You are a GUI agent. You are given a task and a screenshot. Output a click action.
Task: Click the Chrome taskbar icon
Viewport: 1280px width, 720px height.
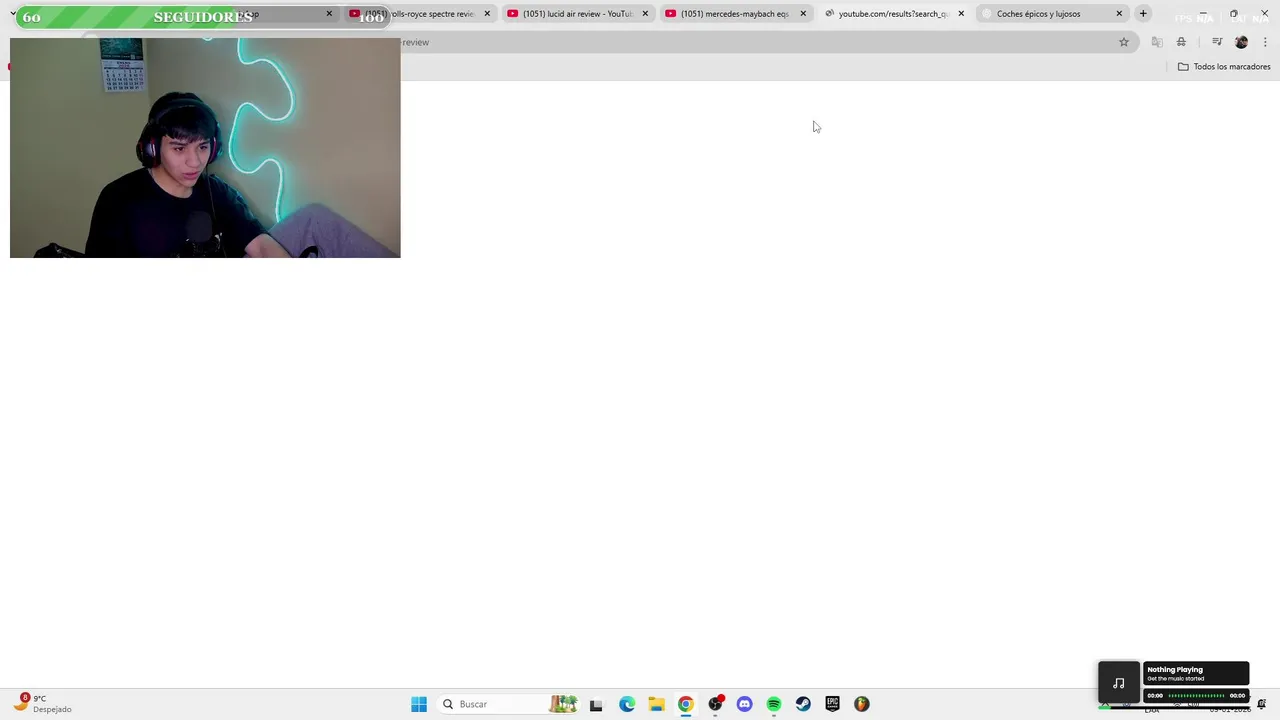[685, 704]
